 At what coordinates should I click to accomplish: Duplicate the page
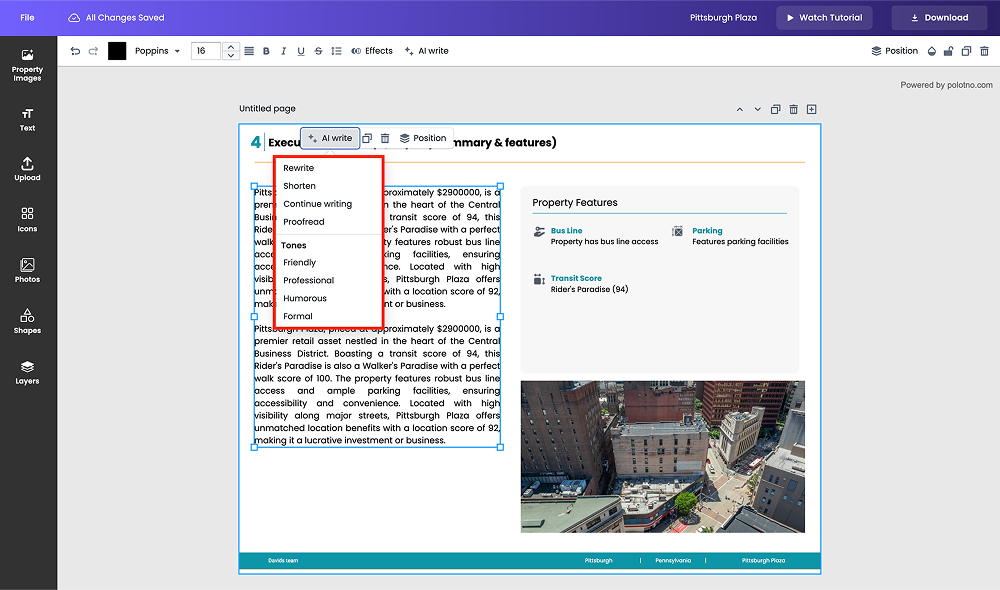(776, 109)
